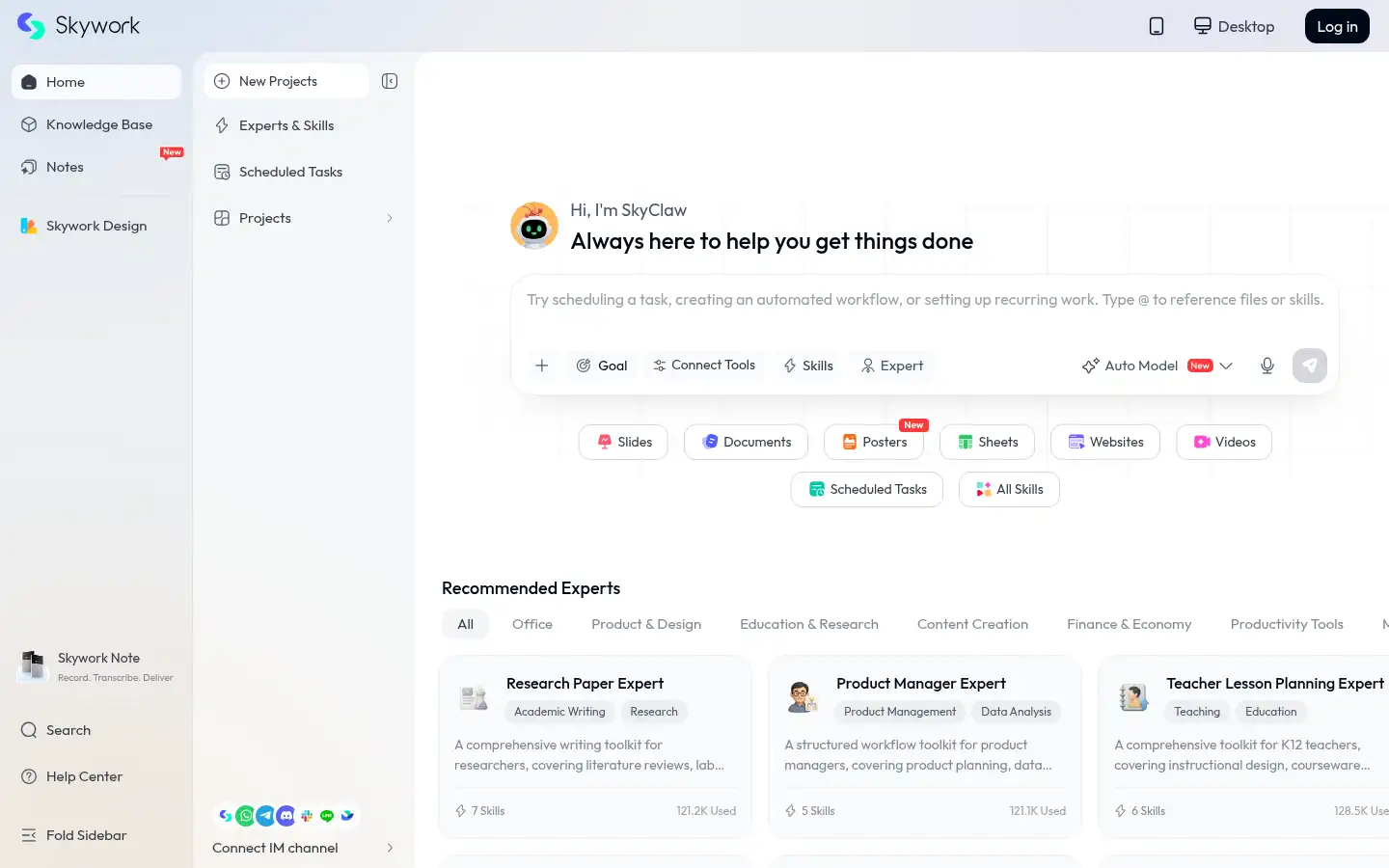
Task: Click the plus attach icon in prompt box
Action: (x=542, y=366)
